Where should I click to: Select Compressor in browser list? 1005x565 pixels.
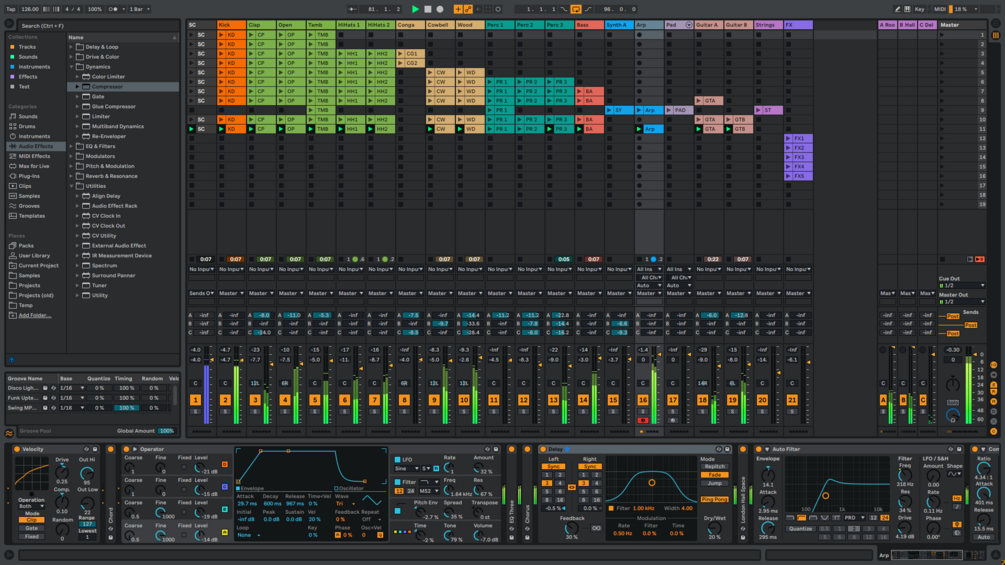click(107, 86)
